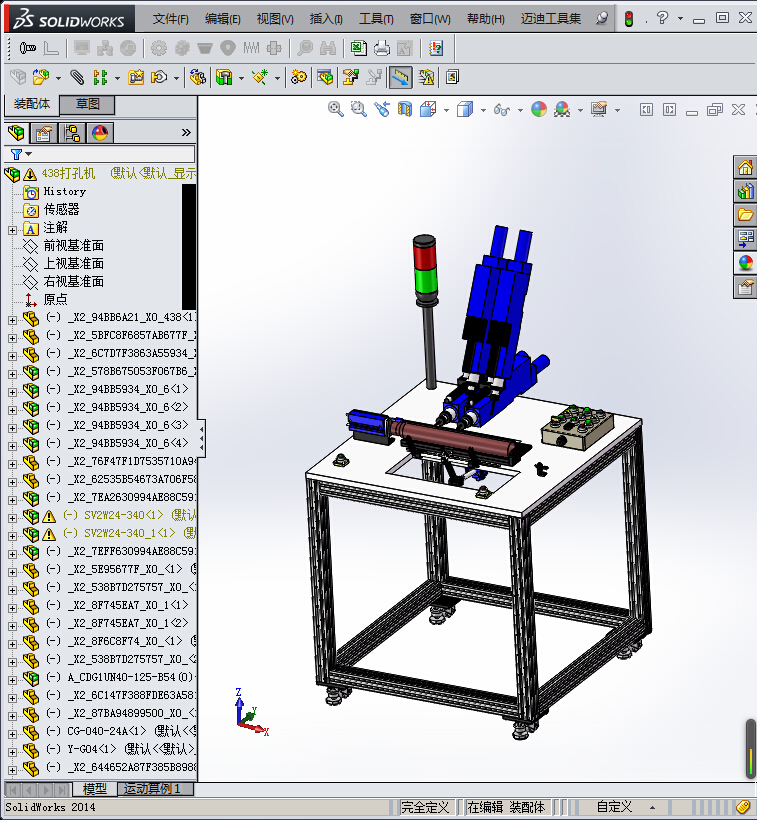
Task: Click the feature tree vertical scrollbar
Action: (x=189, y=247)
